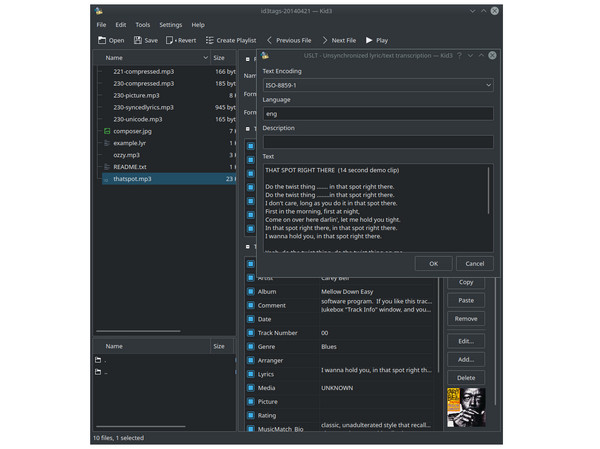
Task: Click the Delete frame button
Action: (466, 378)
